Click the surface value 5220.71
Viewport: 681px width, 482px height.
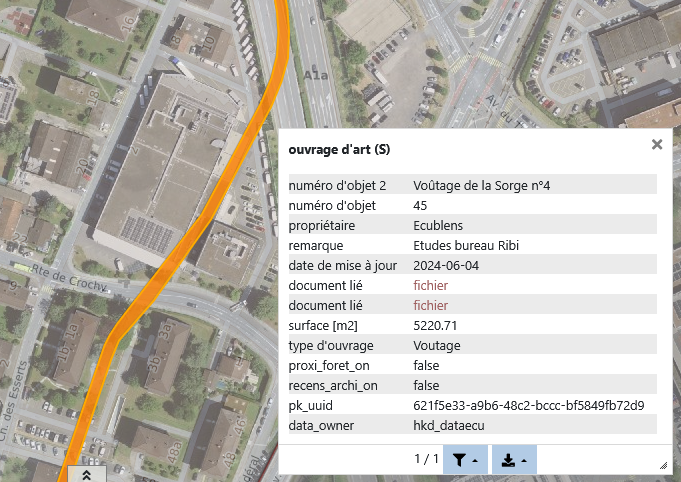tap(435, 325)
